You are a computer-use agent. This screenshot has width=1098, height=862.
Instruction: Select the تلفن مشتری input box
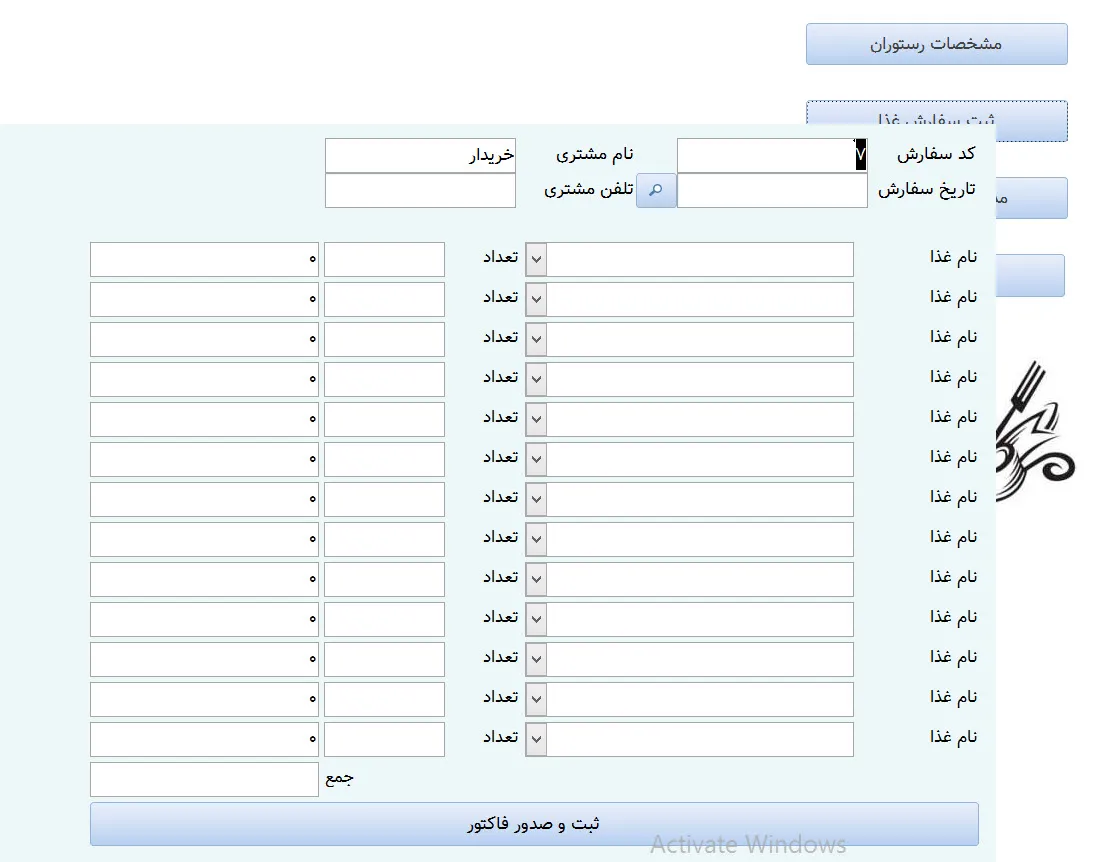click(420, 190)
